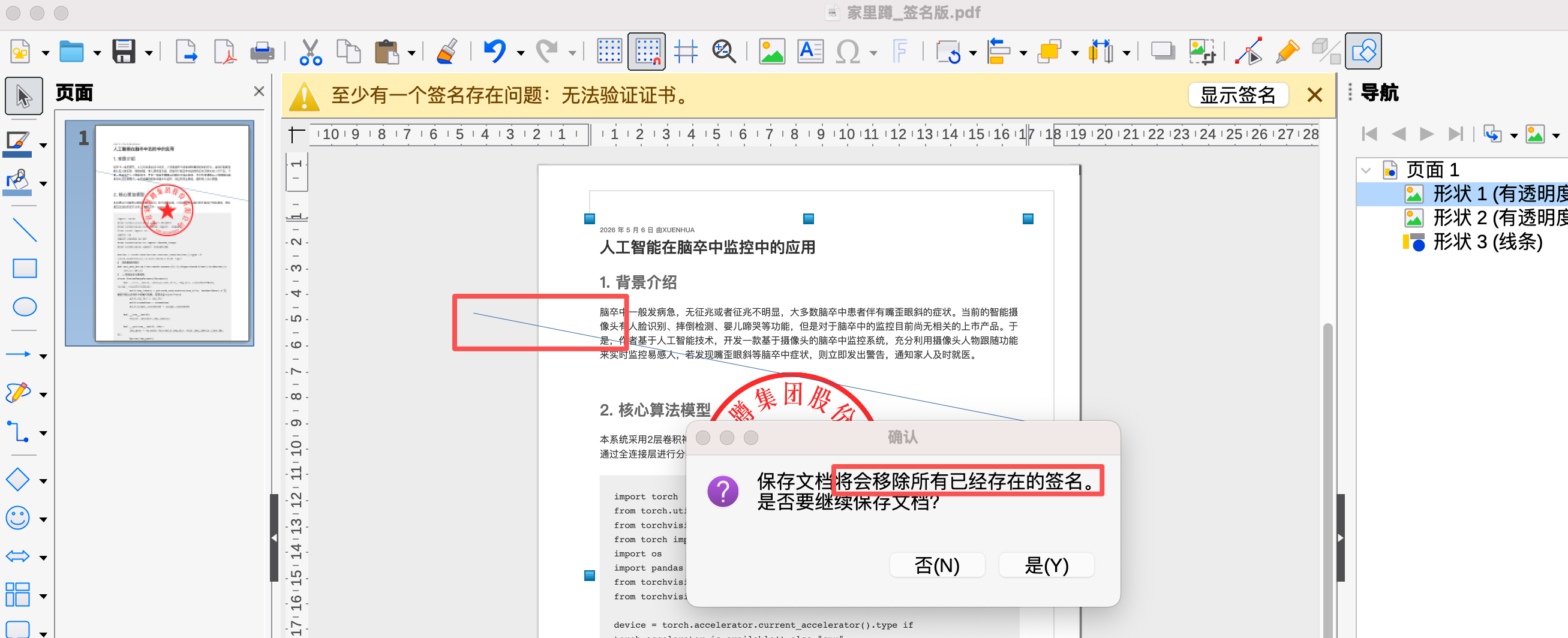Toggle the Show Draw Functions button
The image size is (1568, 638).
[x=1363, y=51]
